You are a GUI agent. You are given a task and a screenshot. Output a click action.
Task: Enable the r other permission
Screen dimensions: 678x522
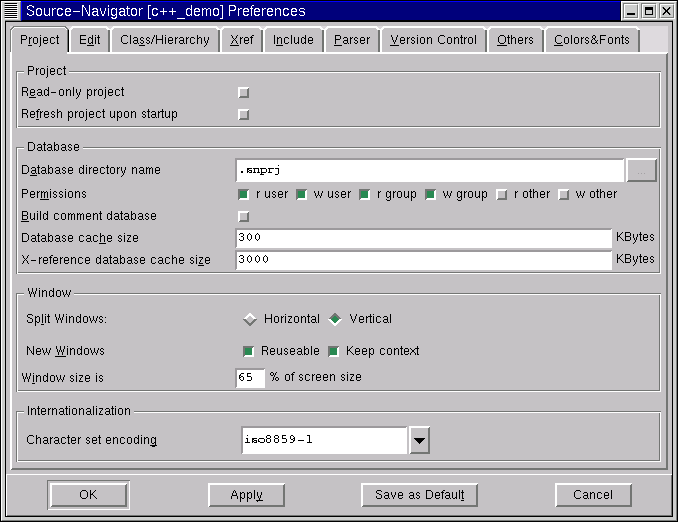point(502,195)
